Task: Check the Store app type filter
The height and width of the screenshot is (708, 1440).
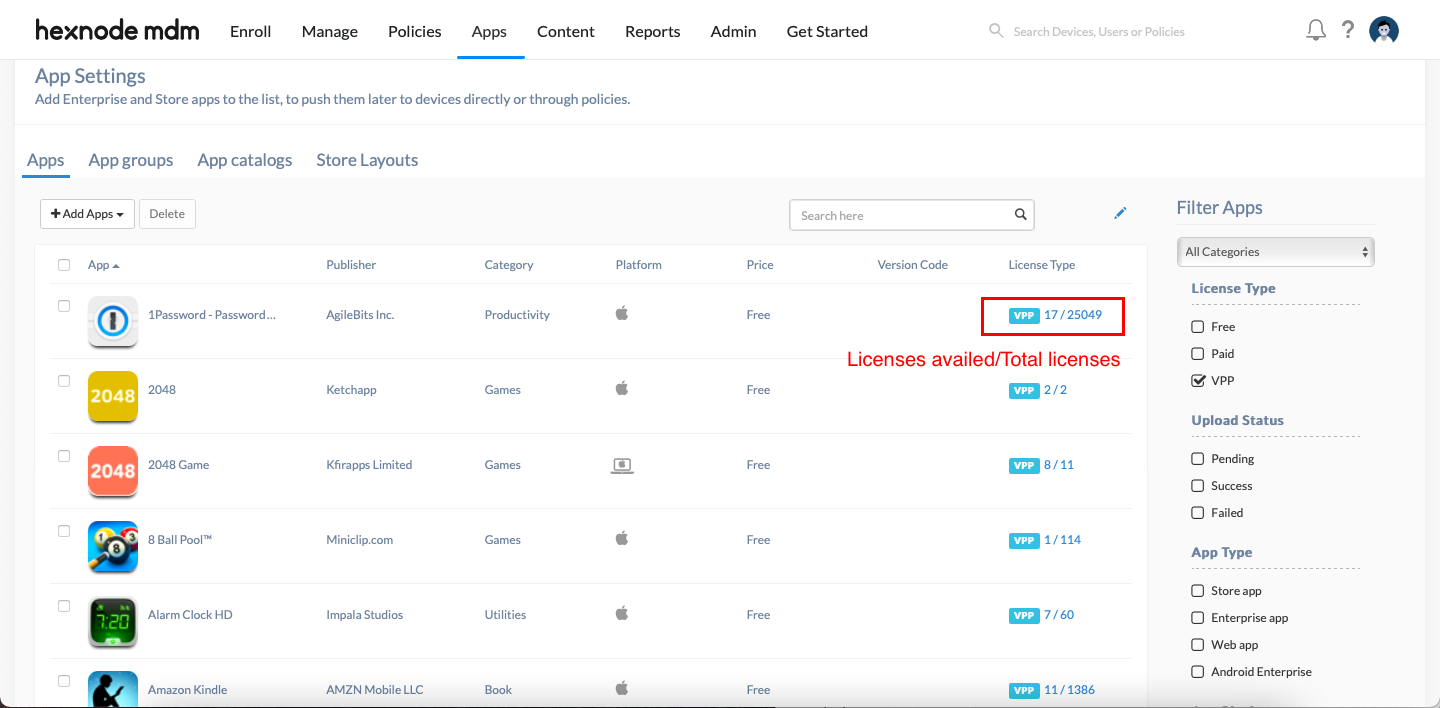Action: click(x=1198, y=591)
